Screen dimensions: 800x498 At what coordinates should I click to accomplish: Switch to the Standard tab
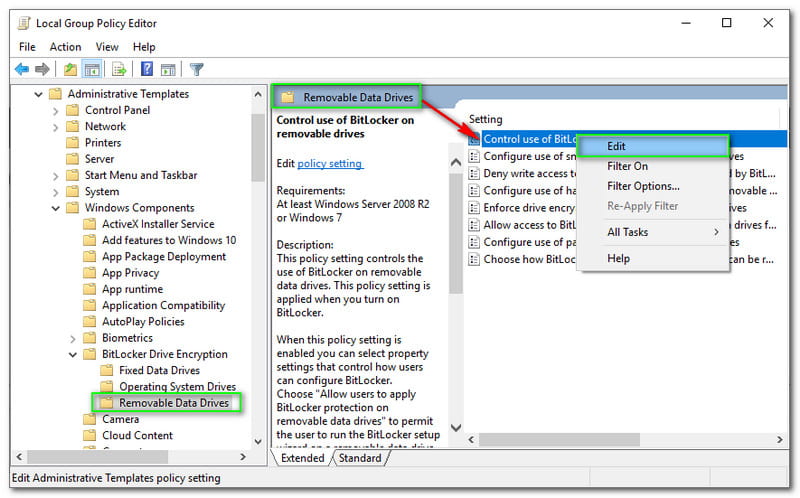click(x=360, y=458)
